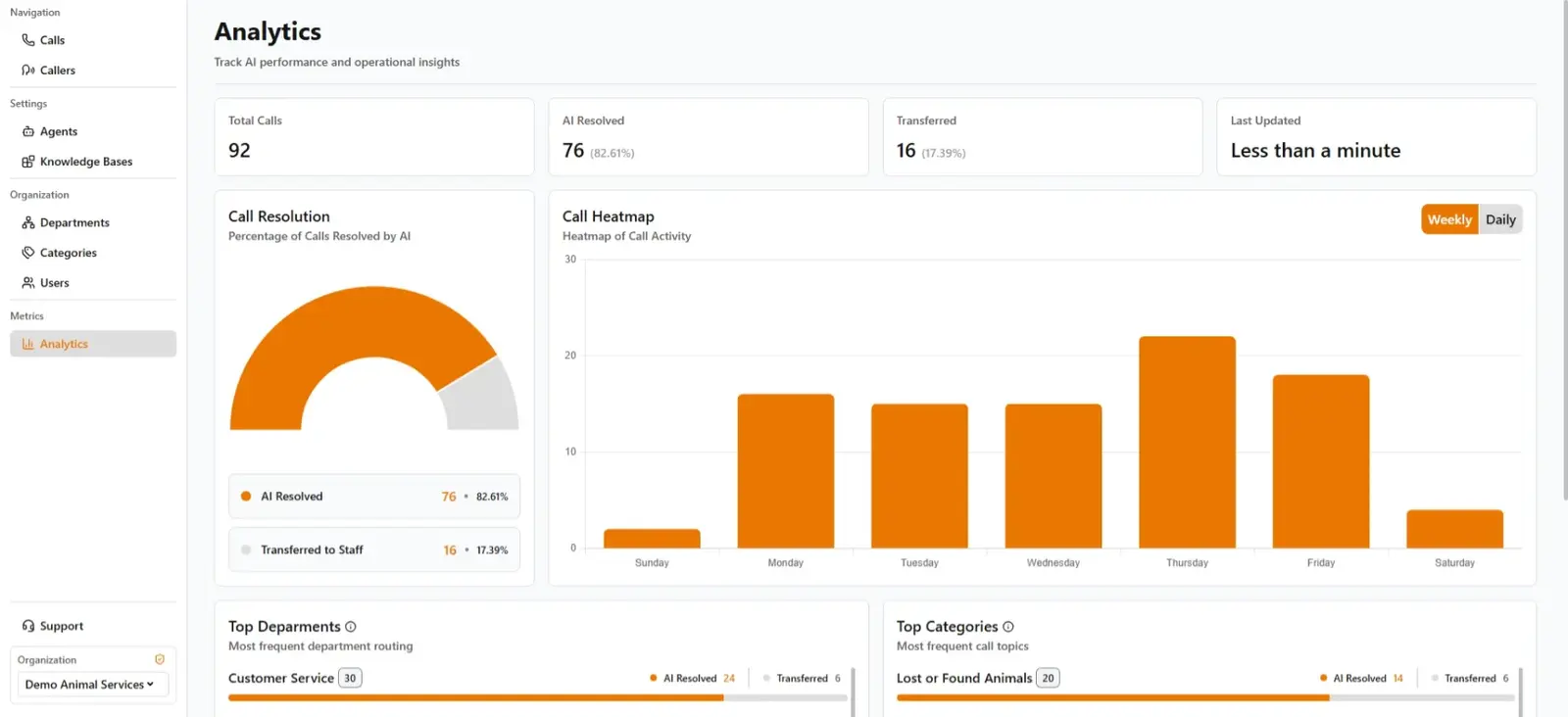Click the Monday bar in heatmap
The height and width of the screenshot is (717, 1568).
pyautogui.click(x=786, y=471)
